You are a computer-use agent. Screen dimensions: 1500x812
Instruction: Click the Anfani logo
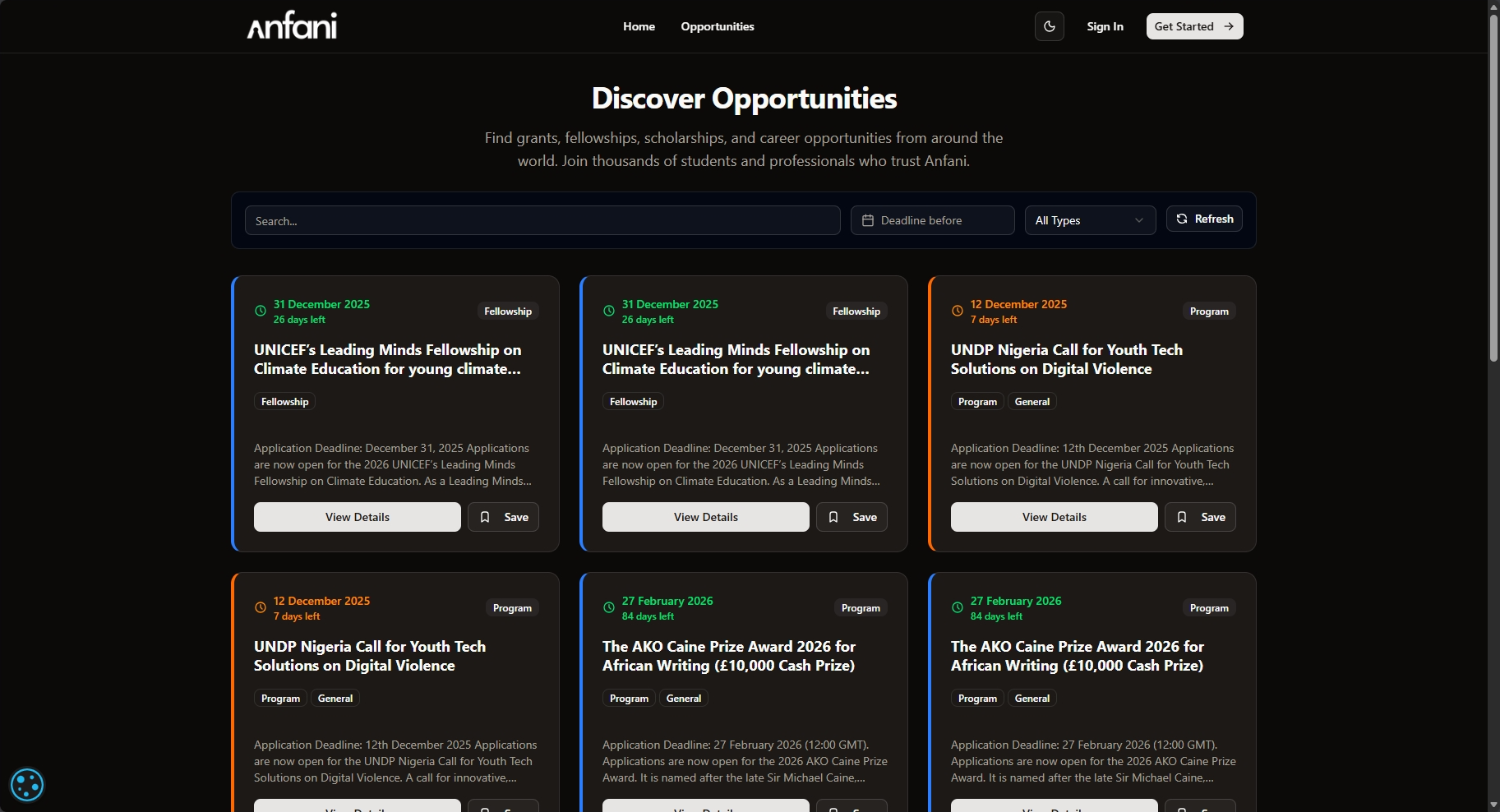pos(291,25)
